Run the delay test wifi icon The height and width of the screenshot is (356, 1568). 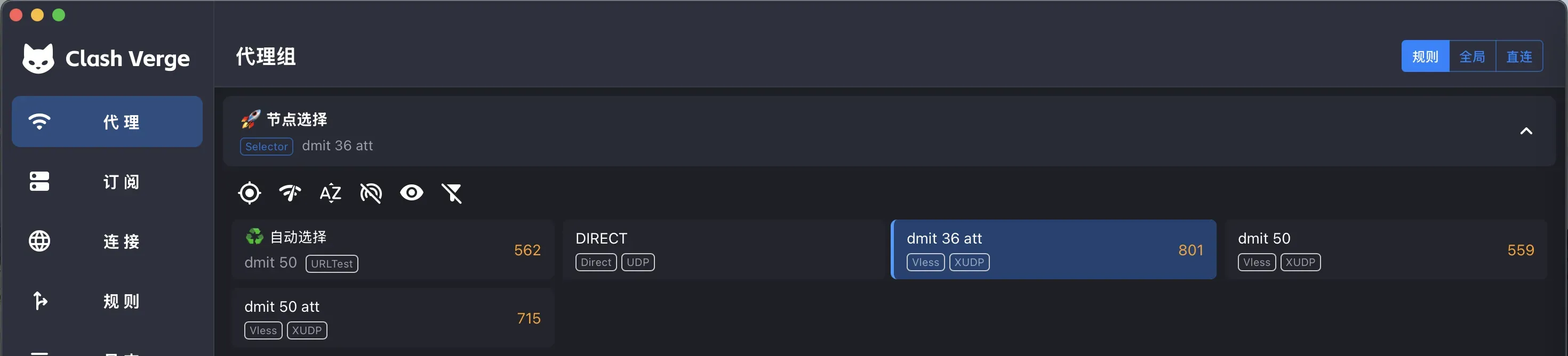290,193
